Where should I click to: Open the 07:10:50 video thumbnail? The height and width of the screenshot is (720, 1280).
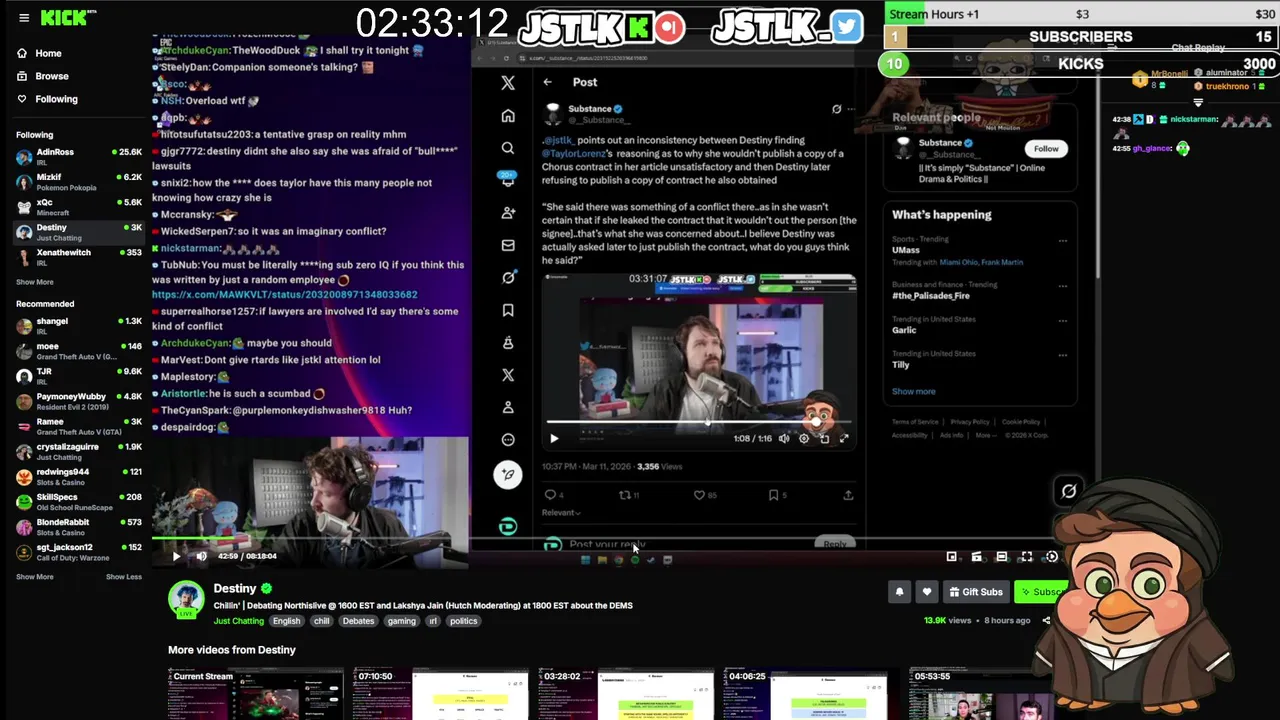click(438, 693)
